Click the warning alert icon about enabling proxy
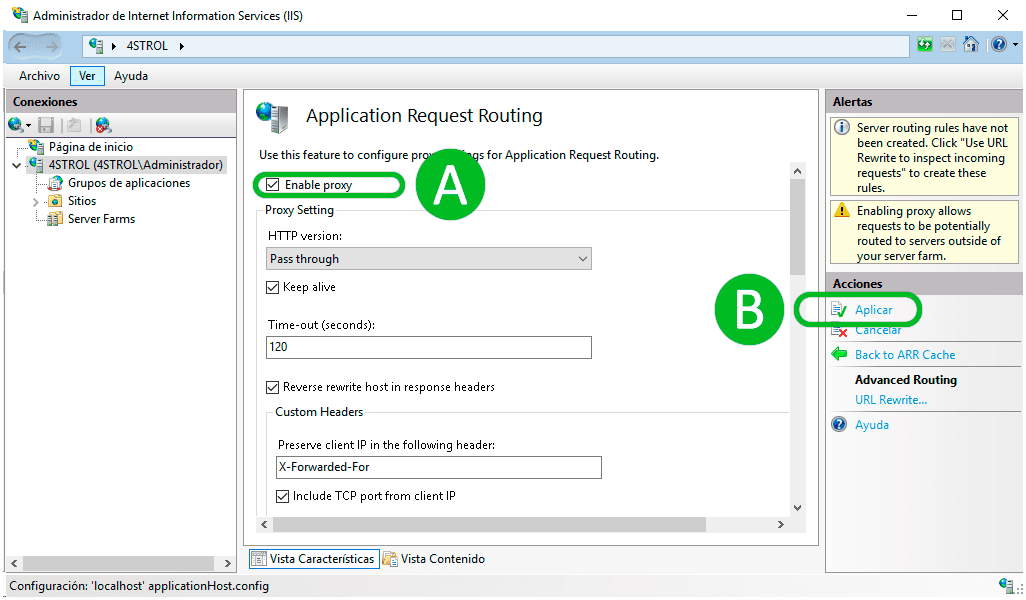The width and height of the screenshot is (1026, 600). pos(842,210)
